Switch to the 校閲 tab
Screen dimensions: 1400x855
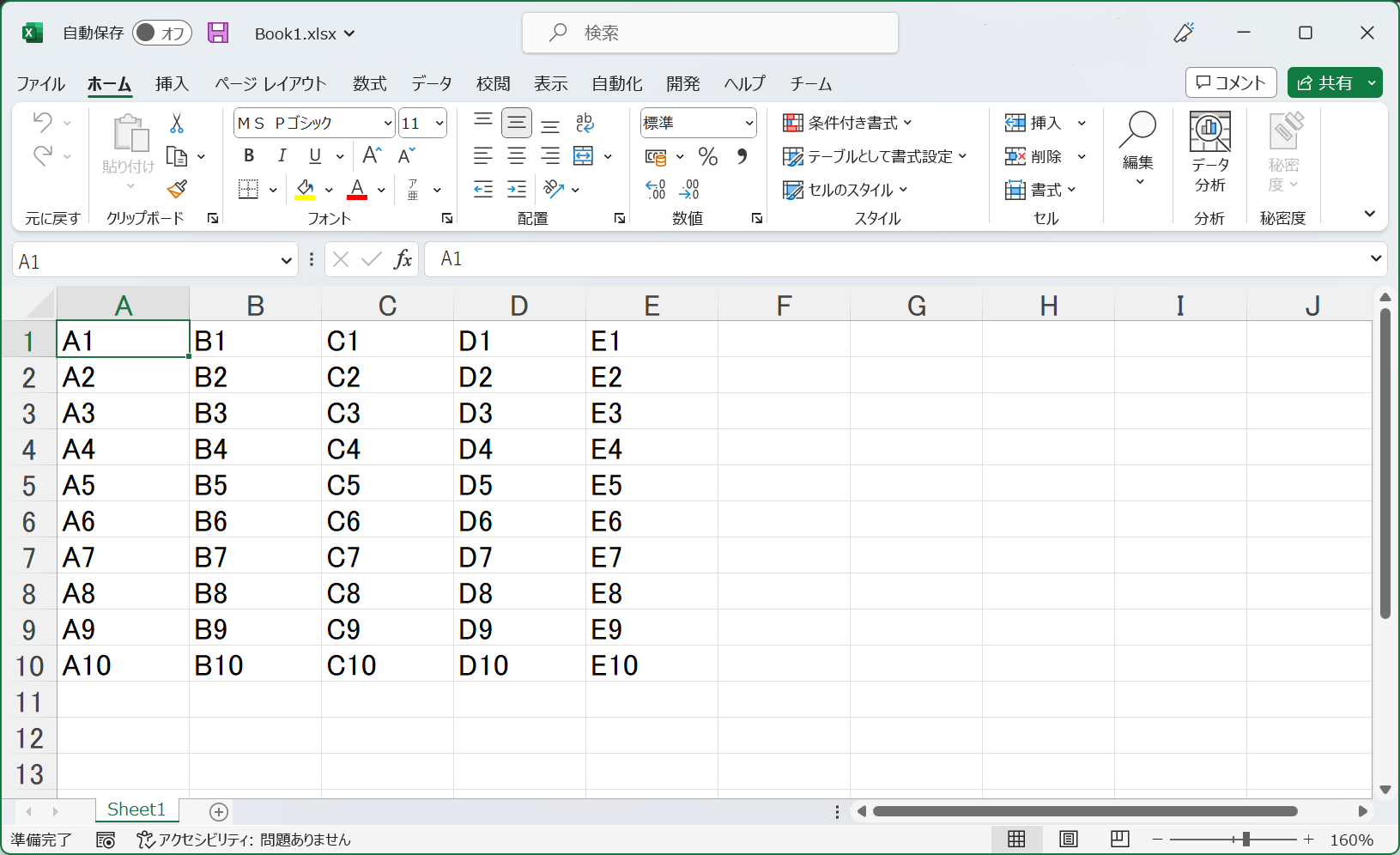pos(494,83)
